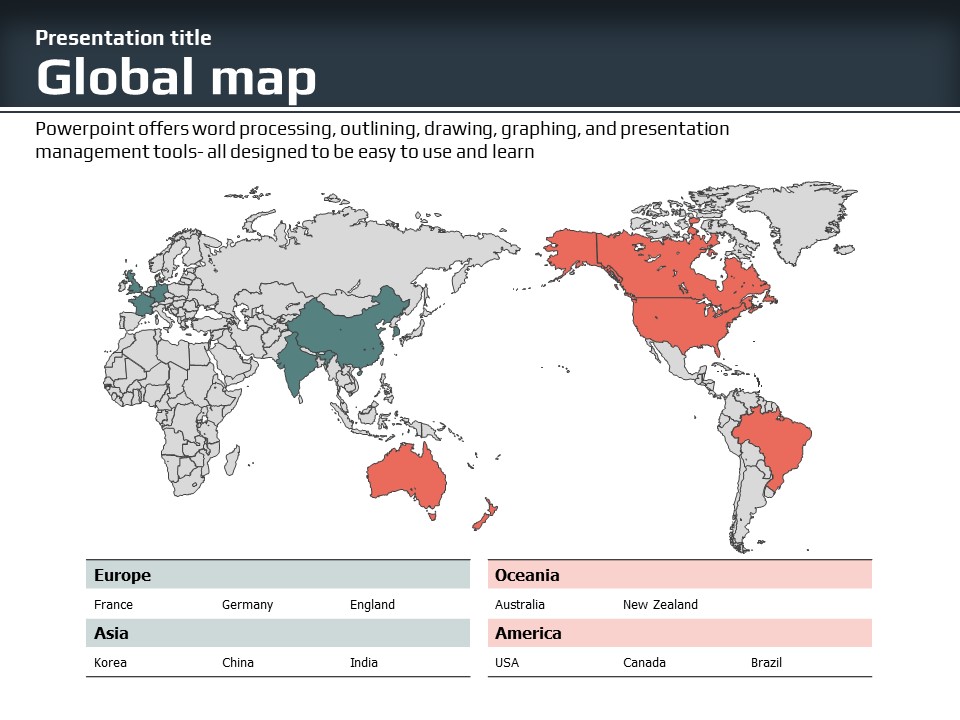This screenshot has height=720, width=960.
Task: Select the 'Korea' text in the table
Action: [110, 663]
